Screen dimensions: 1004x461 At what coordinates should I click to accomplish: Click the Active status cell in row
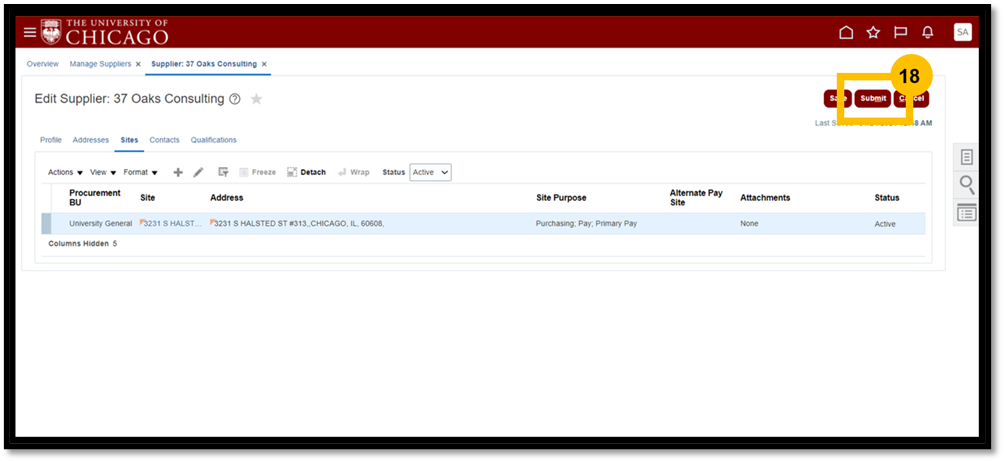[x=885, y=224]
